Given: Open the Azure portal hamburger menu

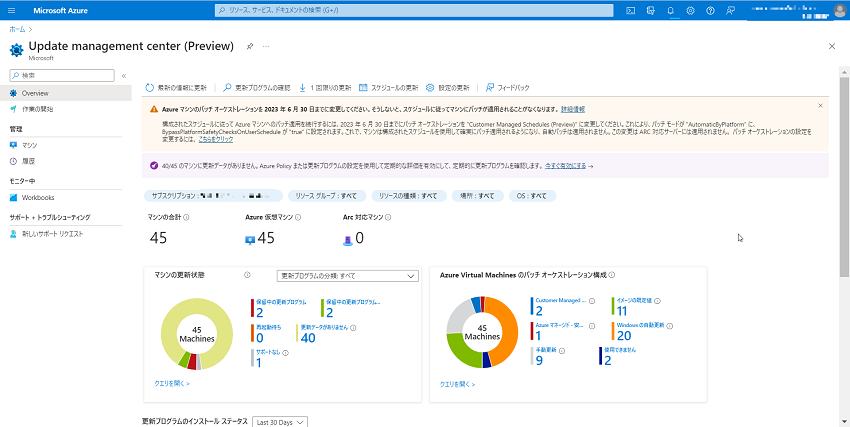Looking at the screenshot, I should pos(12,10).
